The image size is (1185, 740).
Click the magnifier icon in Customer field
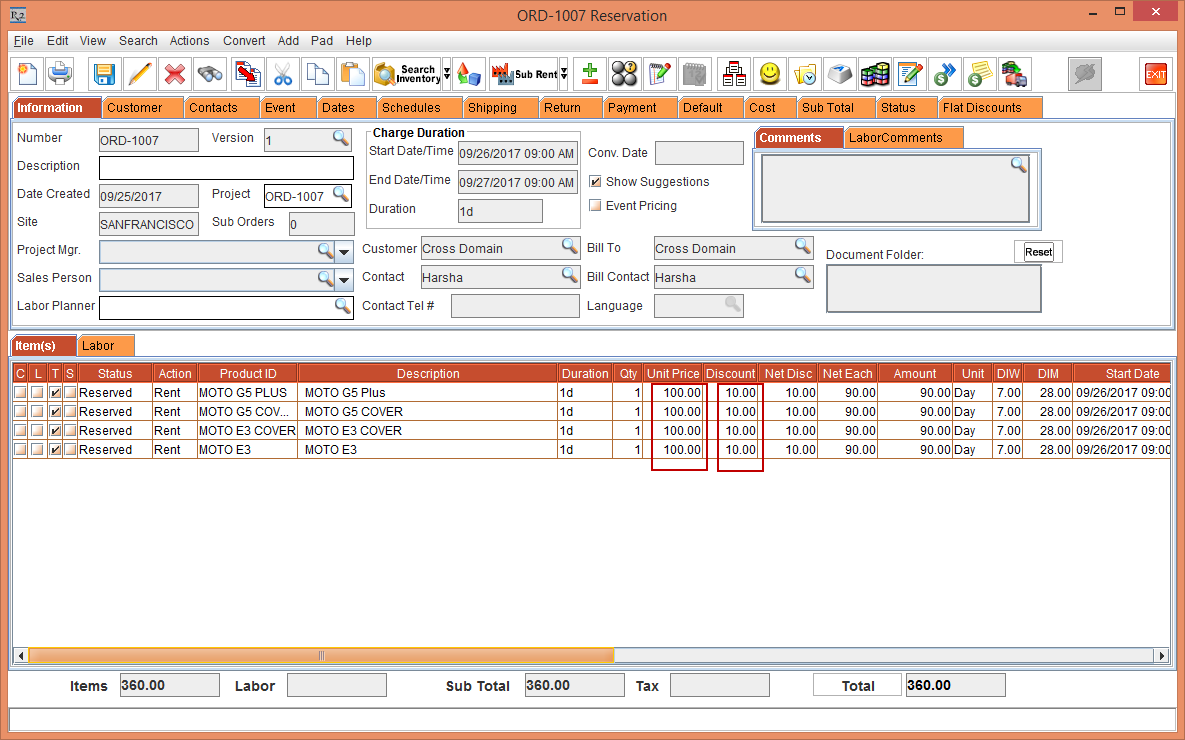(x=569, y=246)
